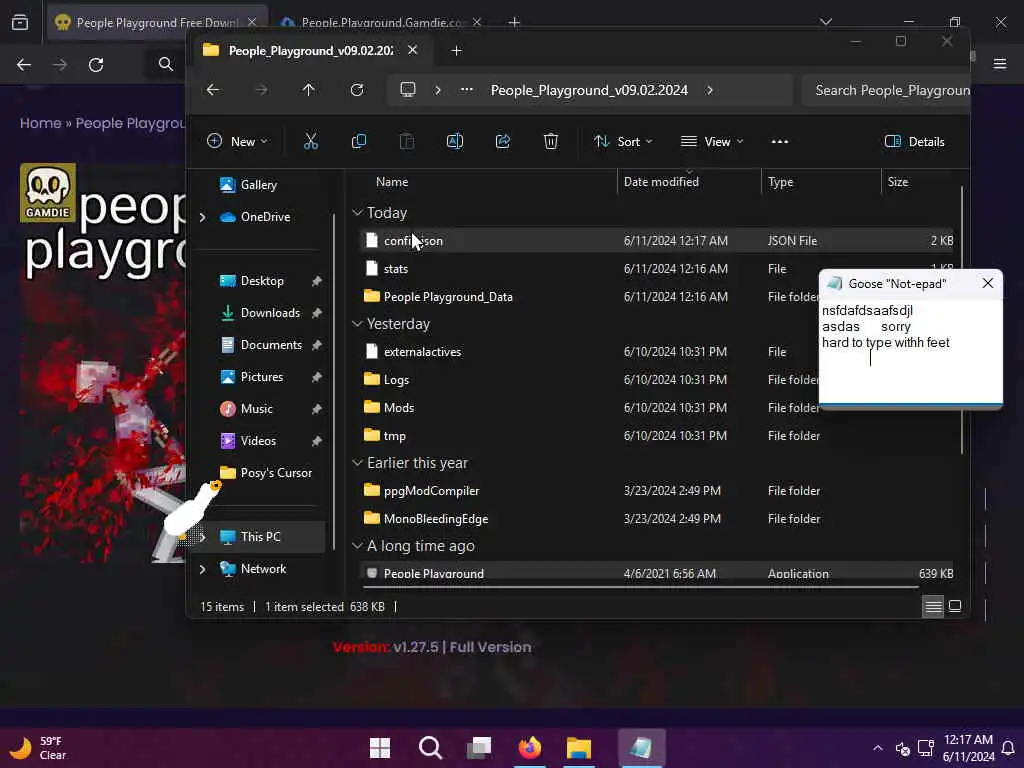Open the browser hamburger menu

pyautogui.click(x=1000, y=64)
